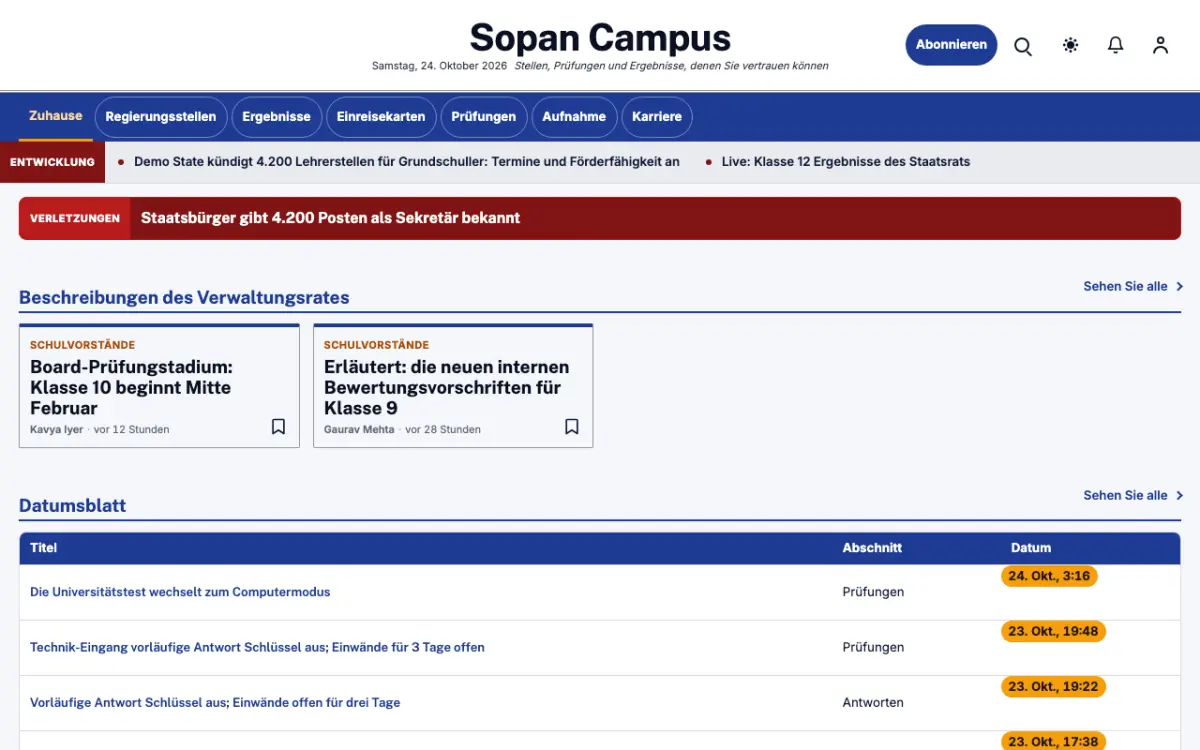Open ticker item Live: Klasse 12 Ergebnisse
1200x750 pixels.
click(x=846, y=162)
